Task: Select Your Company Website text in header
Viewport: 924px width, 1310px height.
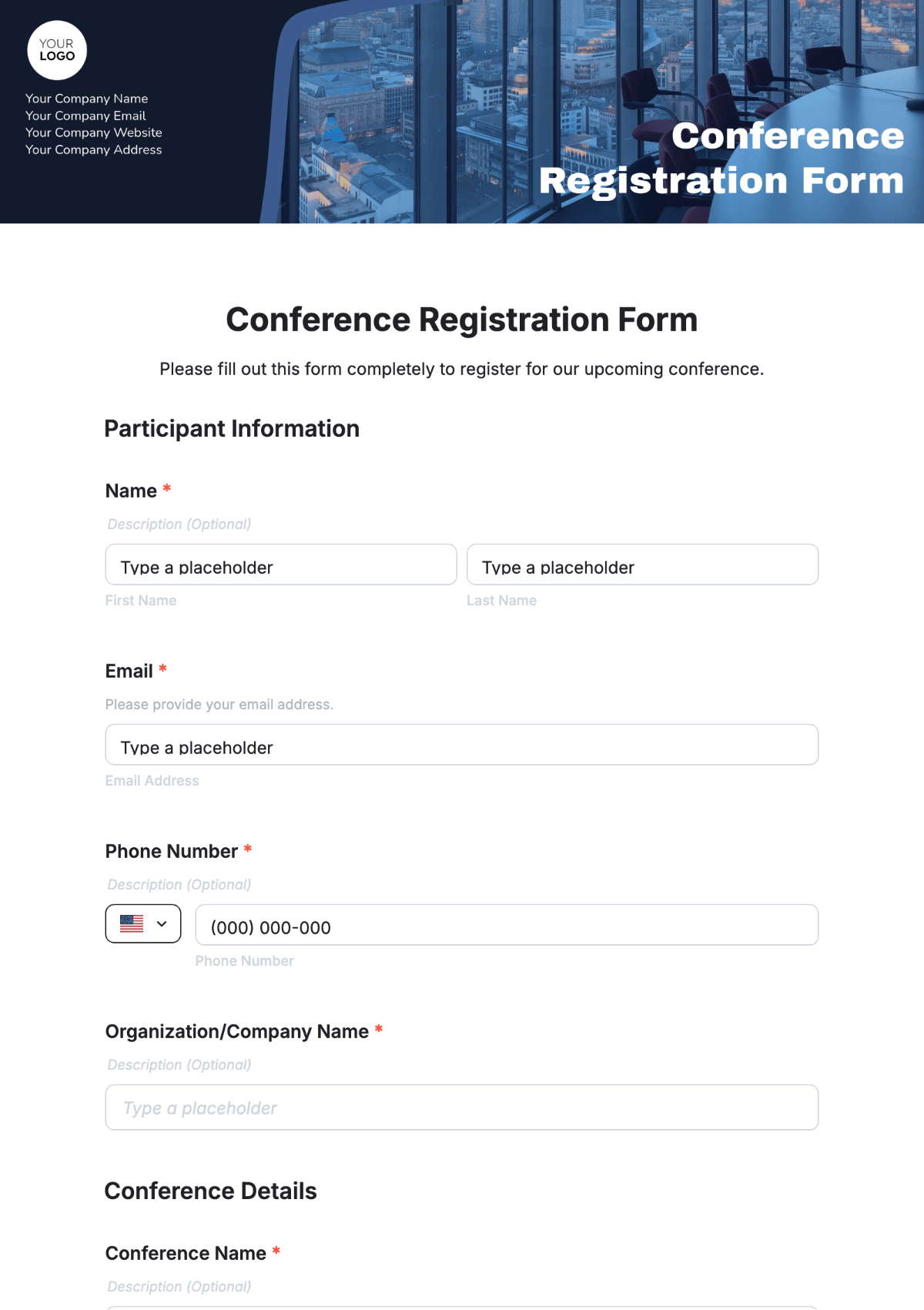Action: click(94, 132)
